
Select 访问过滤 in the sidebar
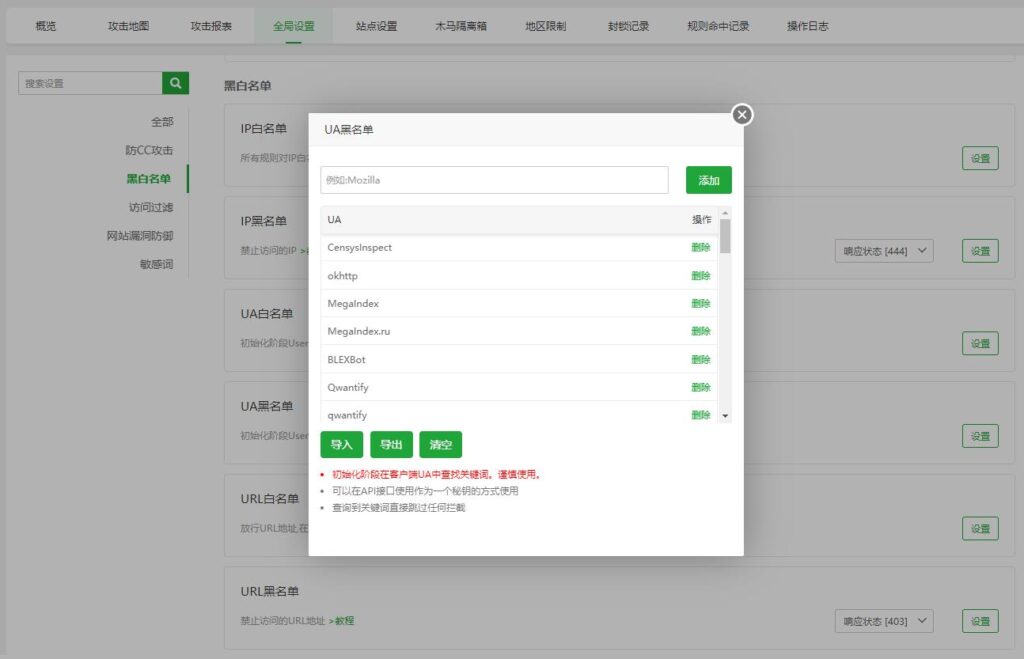[x=151, y=208]
